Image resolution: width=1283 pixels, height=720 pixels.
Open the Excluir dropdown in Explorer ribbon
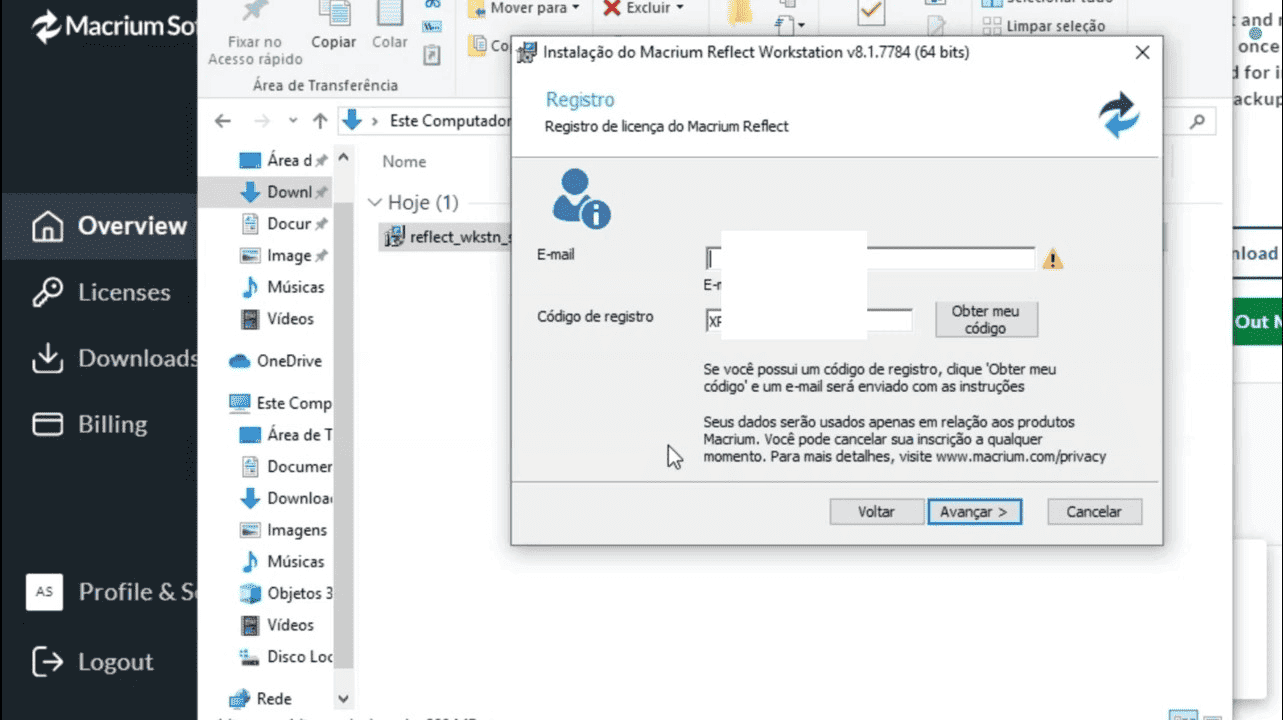pos(642,8)
